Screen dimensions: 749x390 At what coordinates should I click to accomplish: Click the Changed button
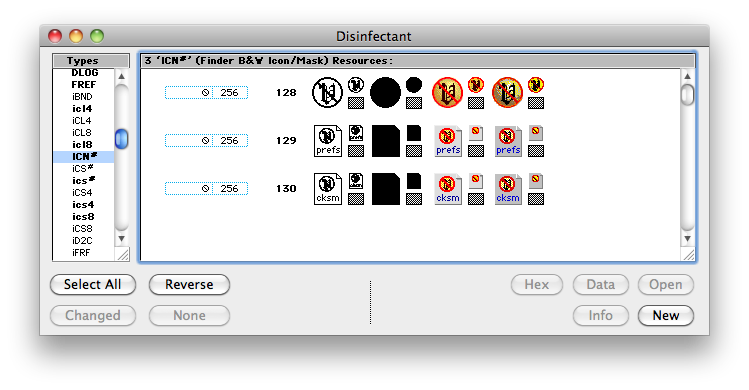[x=93, y=315]
